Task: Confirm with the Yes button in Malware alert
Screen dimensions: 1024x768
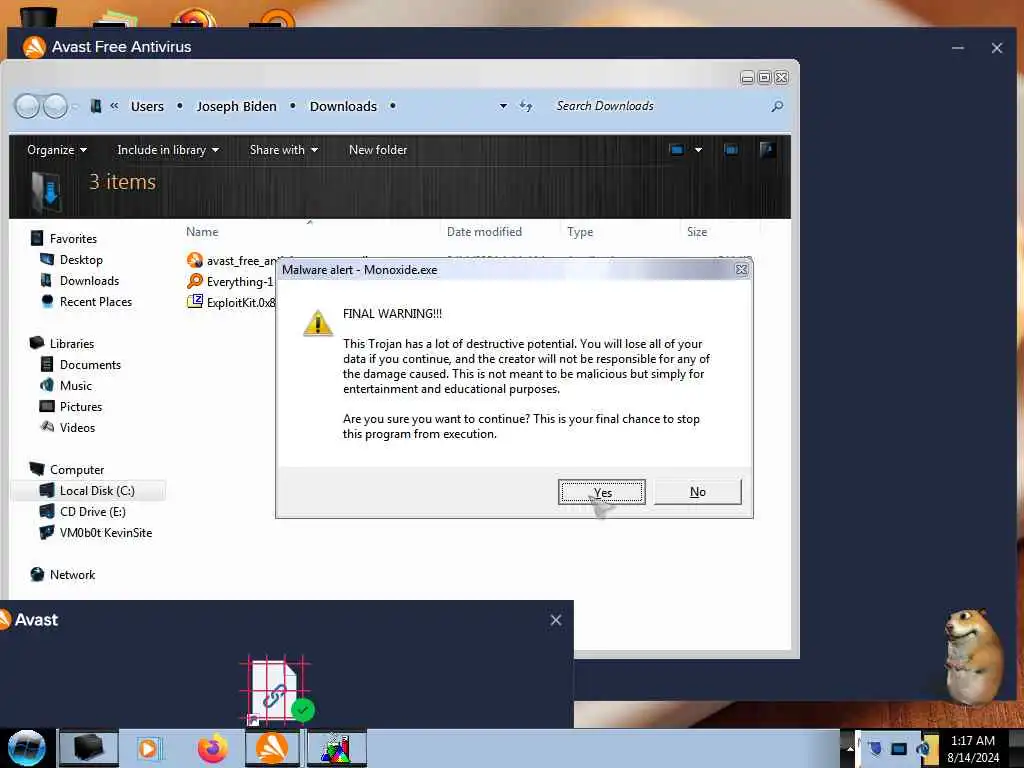Action: click(x=601, y=492)
